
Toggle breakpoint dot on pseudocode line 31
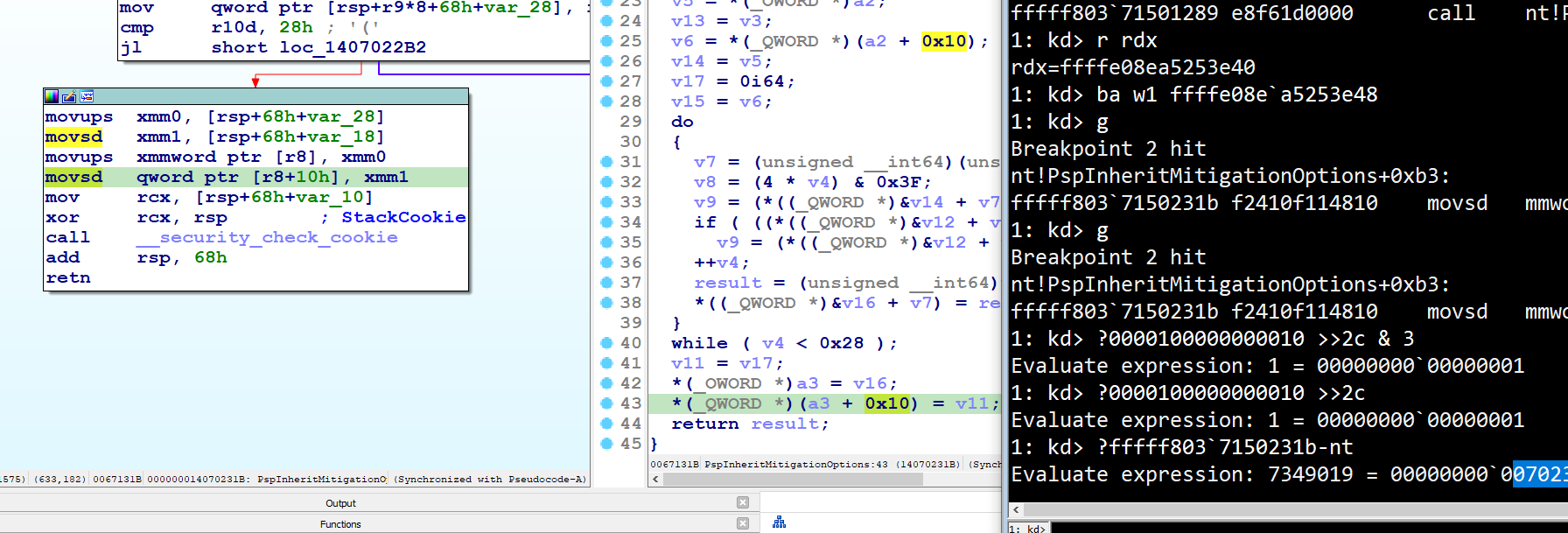tap(606, 161)
